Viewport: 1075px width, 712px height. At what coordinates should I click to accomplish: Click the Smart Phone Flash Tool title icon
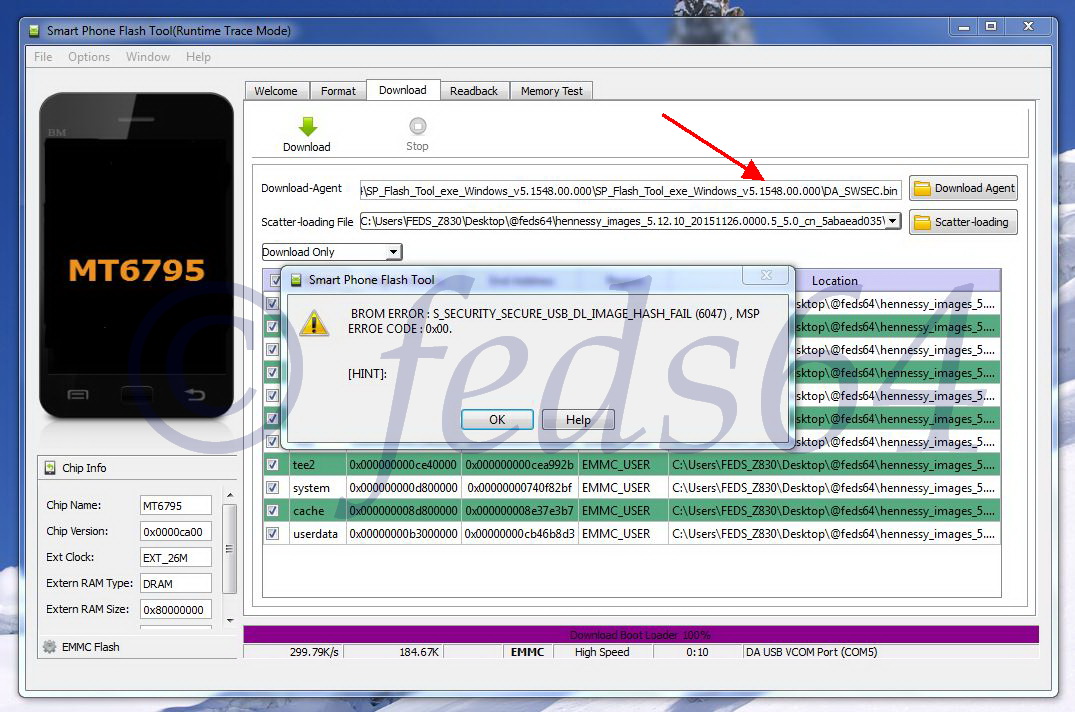pos(34,31)
